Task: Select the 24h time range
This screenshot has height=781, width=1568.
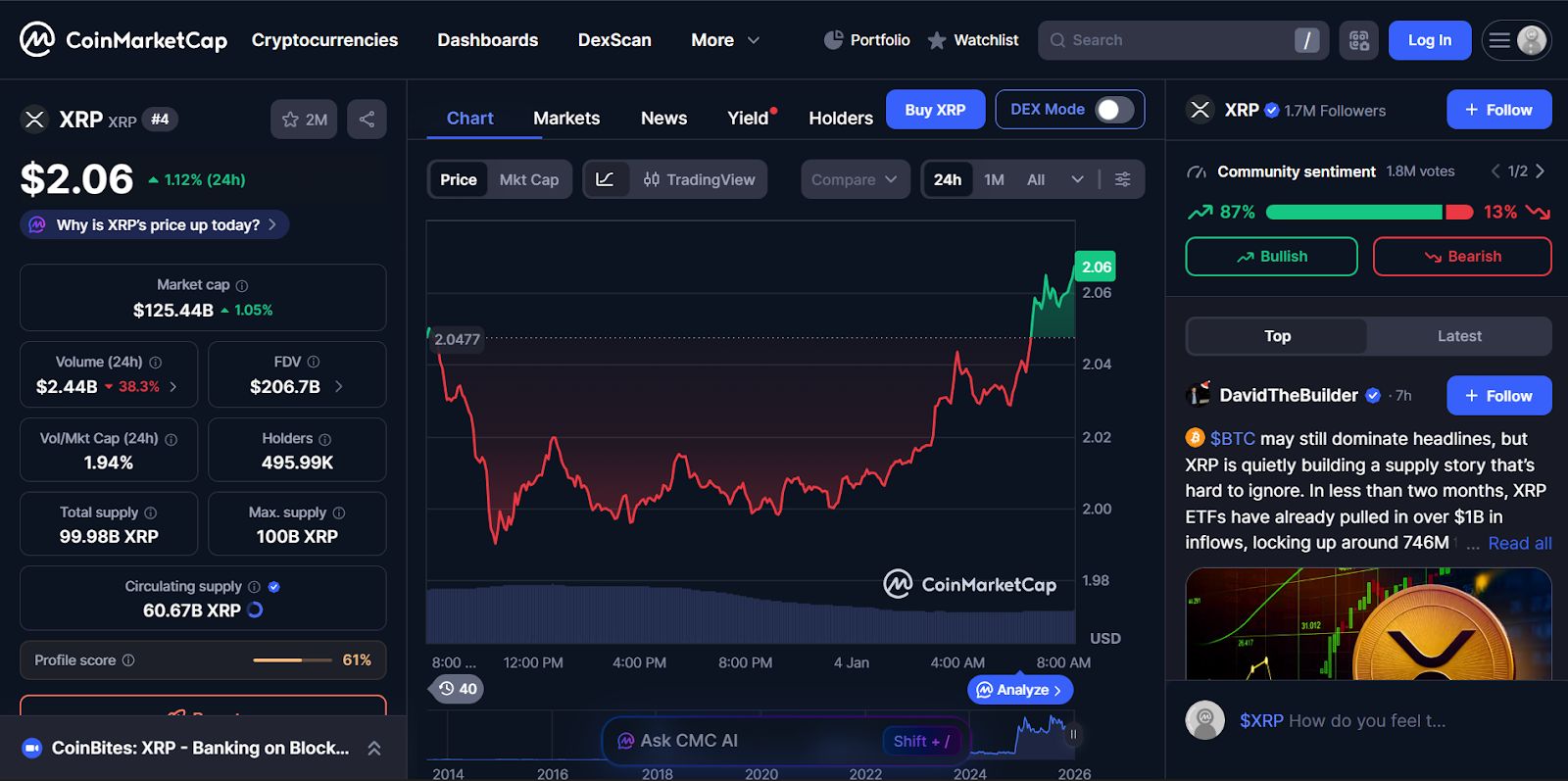Action: [x=948, y=179]
